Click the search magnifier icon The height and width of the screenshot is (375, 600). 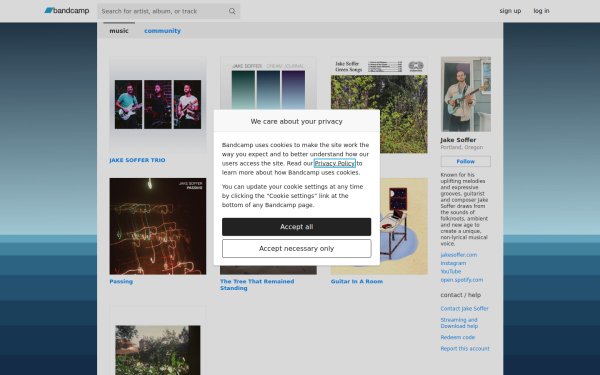pos(232,11)
